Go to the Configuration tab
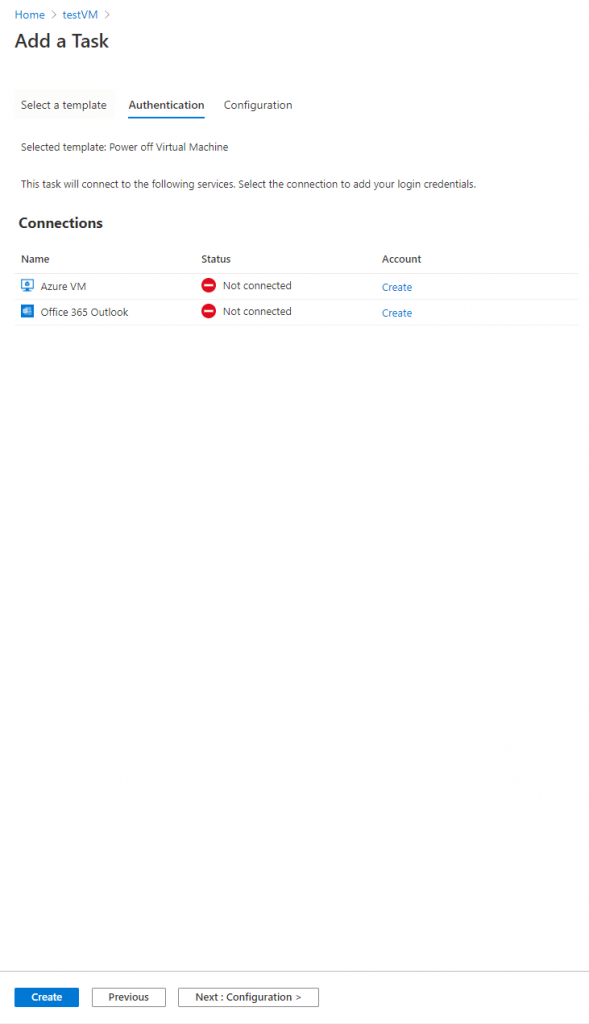This screenshot has height=1024, width=589. pos(258,105)
